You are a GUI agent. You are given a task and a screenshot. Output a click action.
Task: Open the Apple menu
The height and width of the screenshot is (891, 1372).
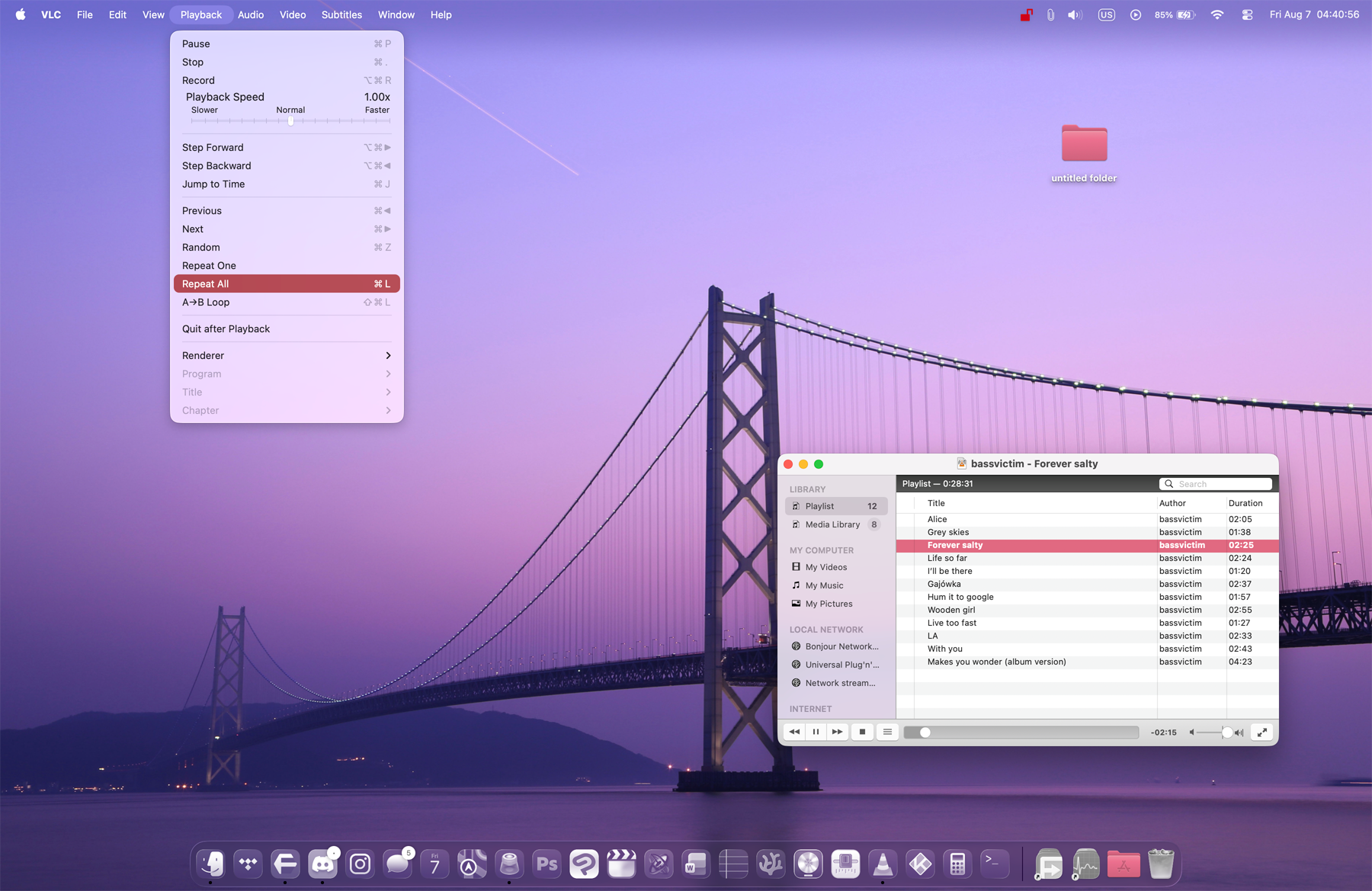[x=21, y=14]
